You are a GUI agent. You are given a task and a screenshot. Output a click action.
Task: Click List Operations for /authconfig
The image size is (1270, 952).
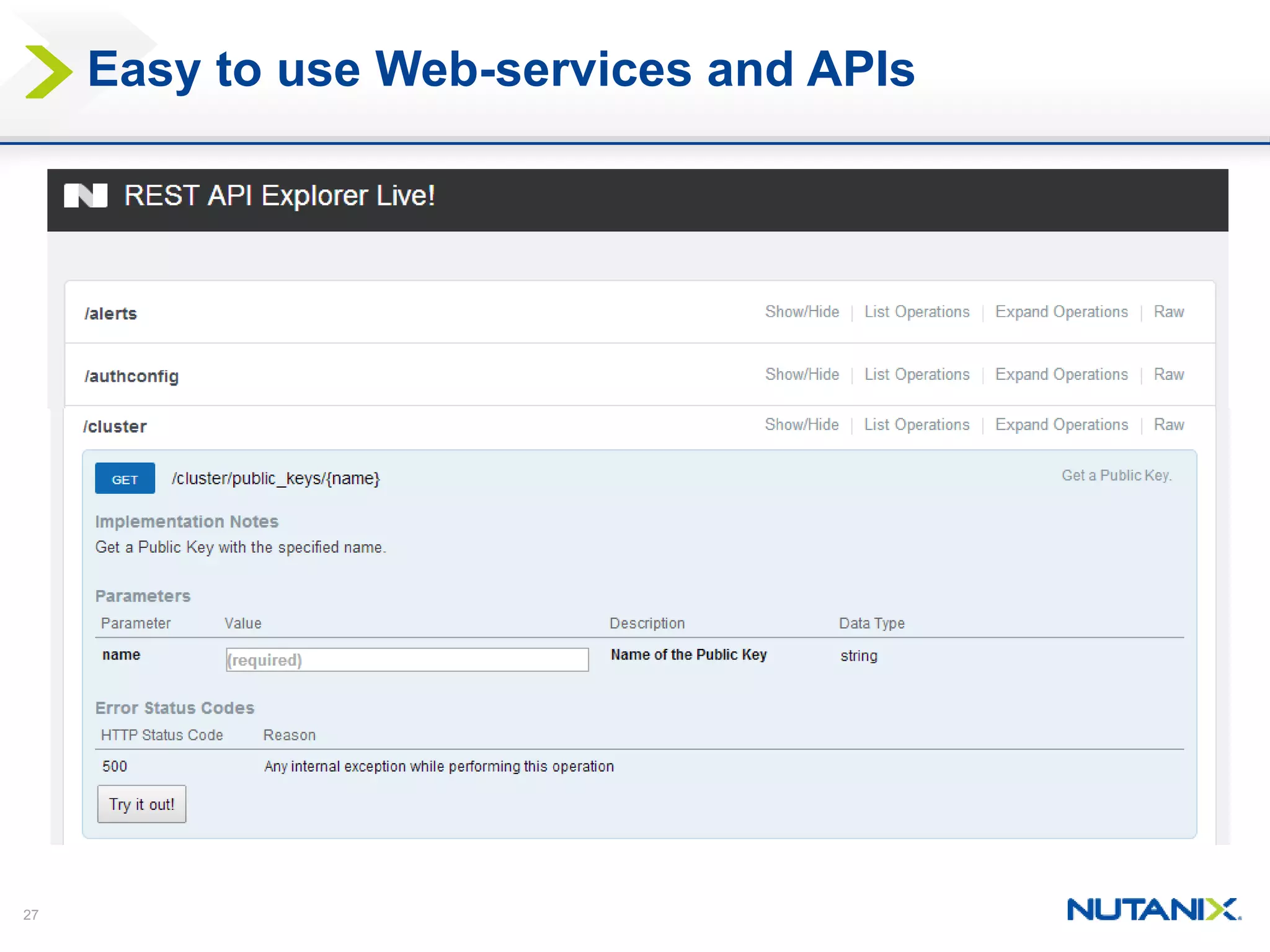(917, 374)
